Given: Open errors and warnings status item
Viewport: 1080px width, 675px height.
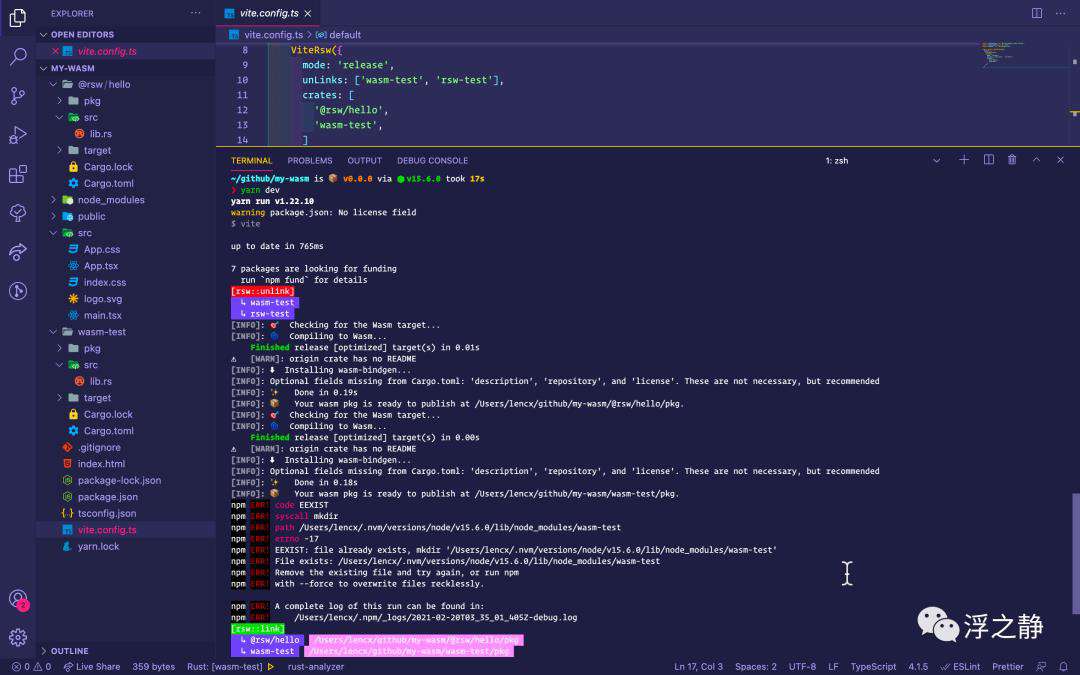Looking at the screenshot, I should [32, 667].
